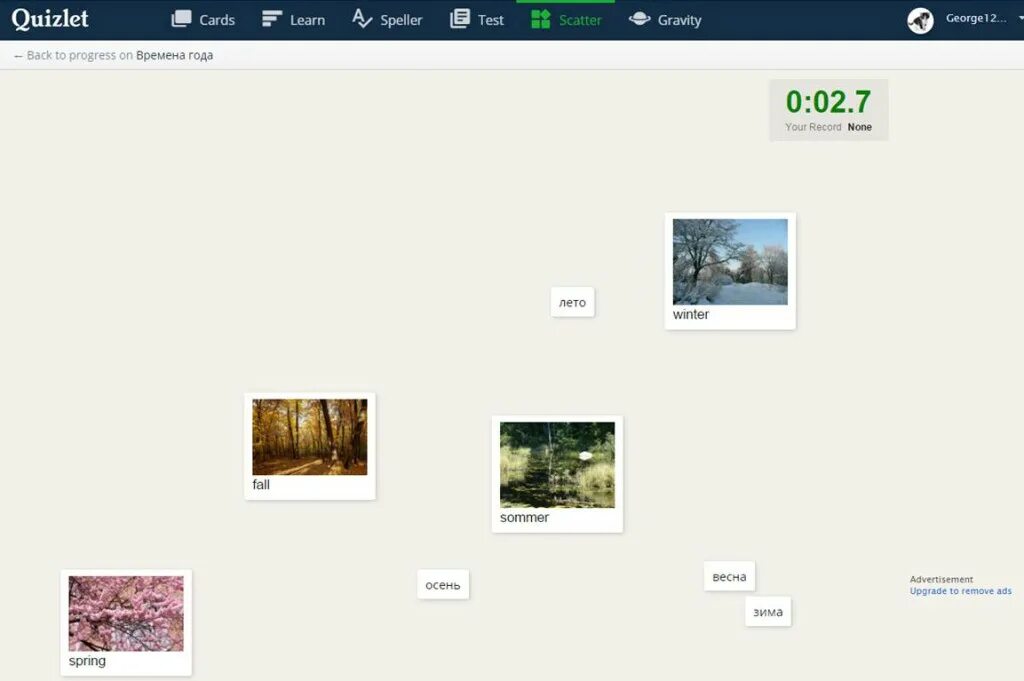Select the Cards study mode icon

182,18
